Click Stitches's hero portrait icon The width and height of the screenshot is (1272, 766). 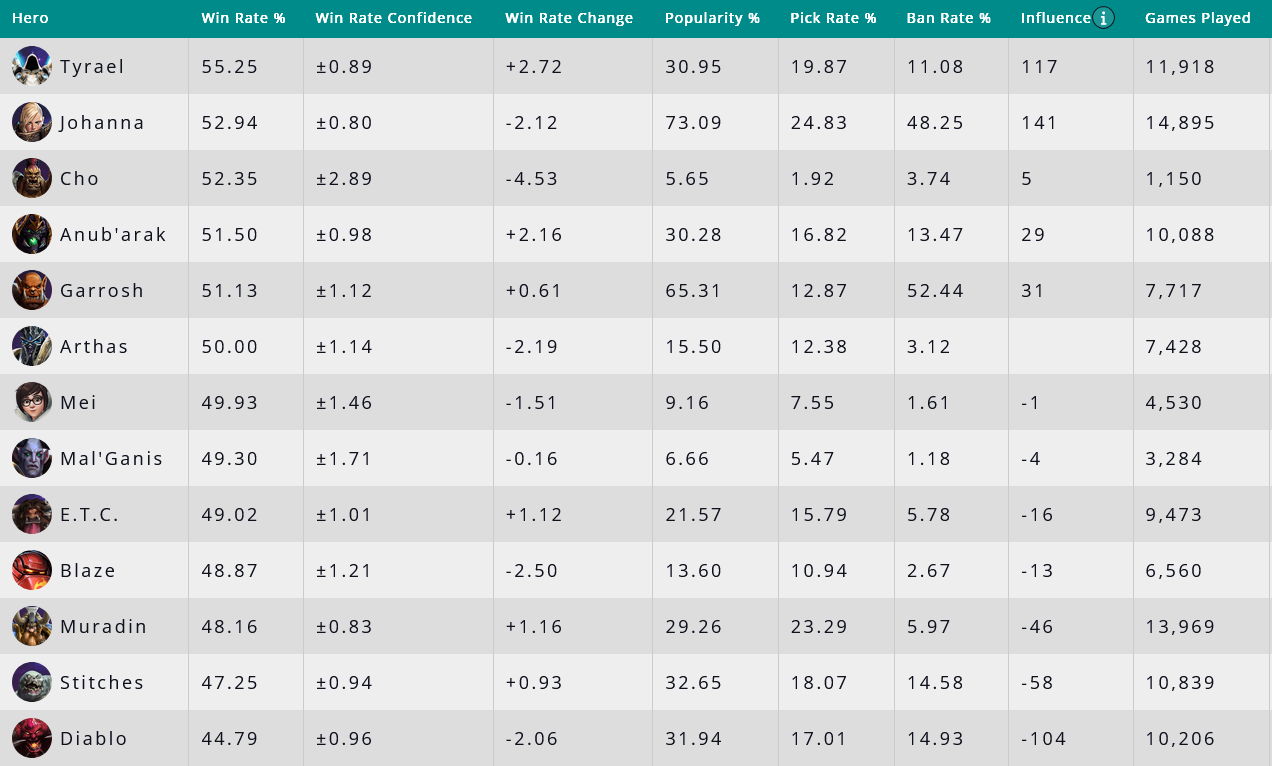pyautogui.click(x=32, y=682)
